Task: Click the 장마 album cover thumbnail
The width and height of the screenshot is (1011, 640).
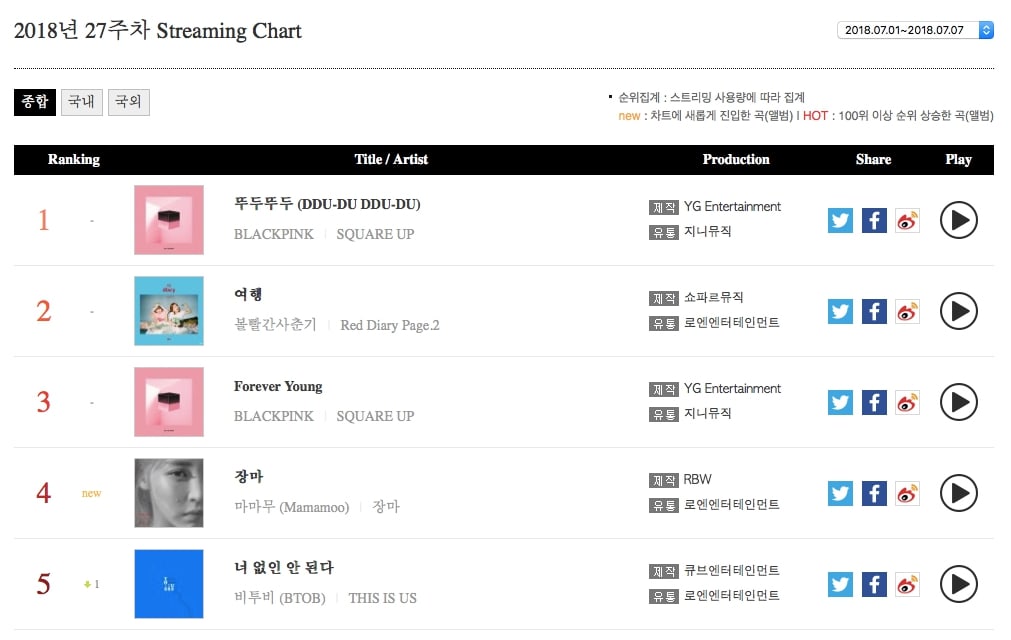Action: pos(169,493)
